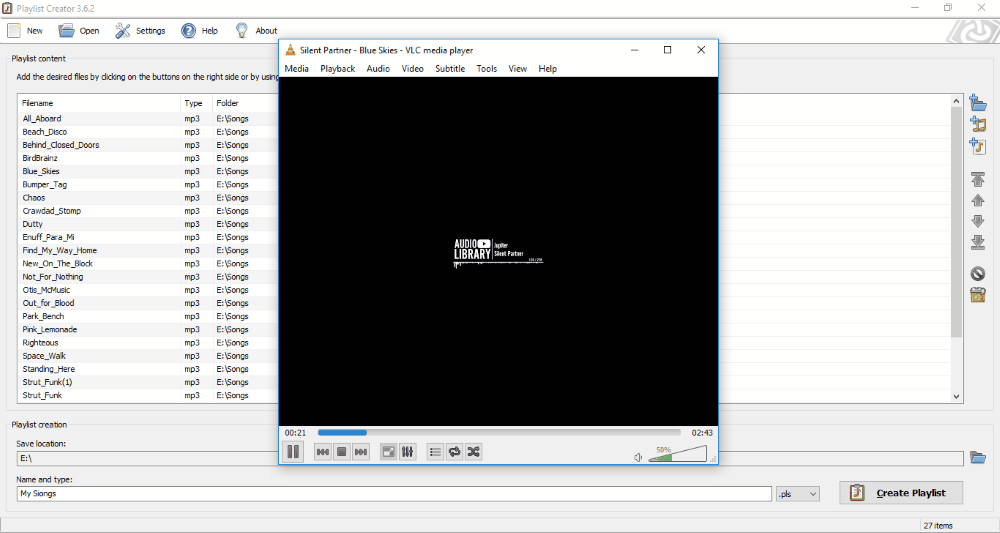The width and height of the screenshot is (1000, 533).
Task: Select Strut_Funk(1) in the playlist
Action: [47, 383]
